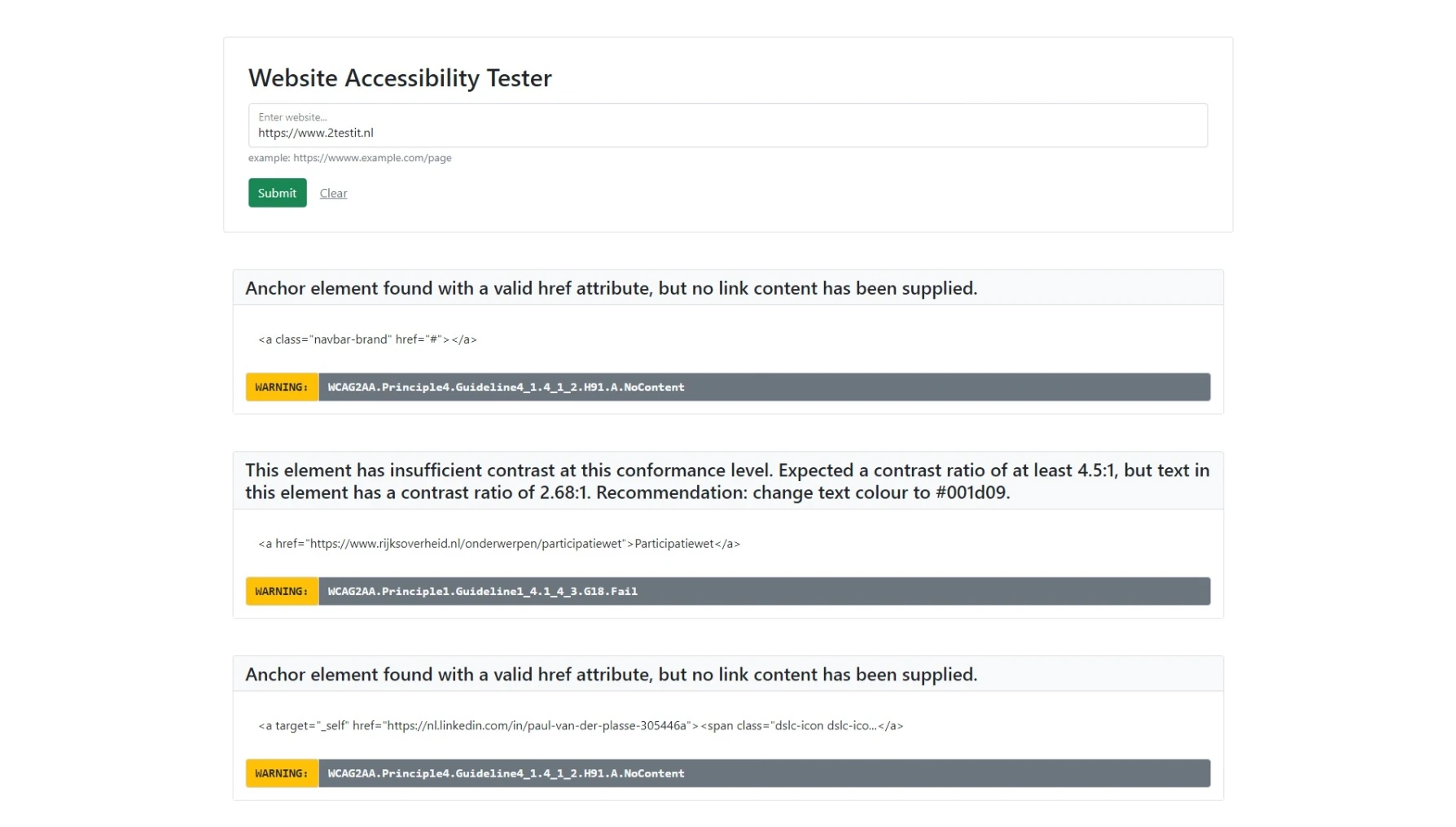The image size is (1456, 827).
Task: Select the entered URL https://www.2testit.nl
Action: pyautogui.click(x=315, y=132)
